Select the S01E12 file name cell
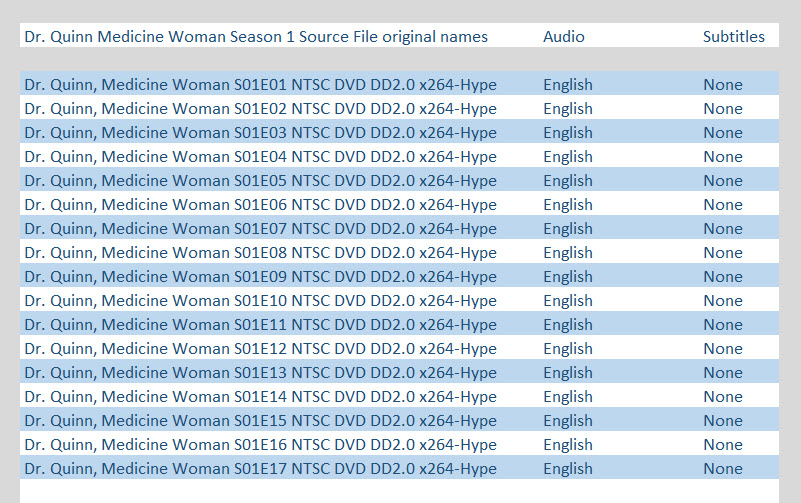801x503 pixels. [261, 349]
